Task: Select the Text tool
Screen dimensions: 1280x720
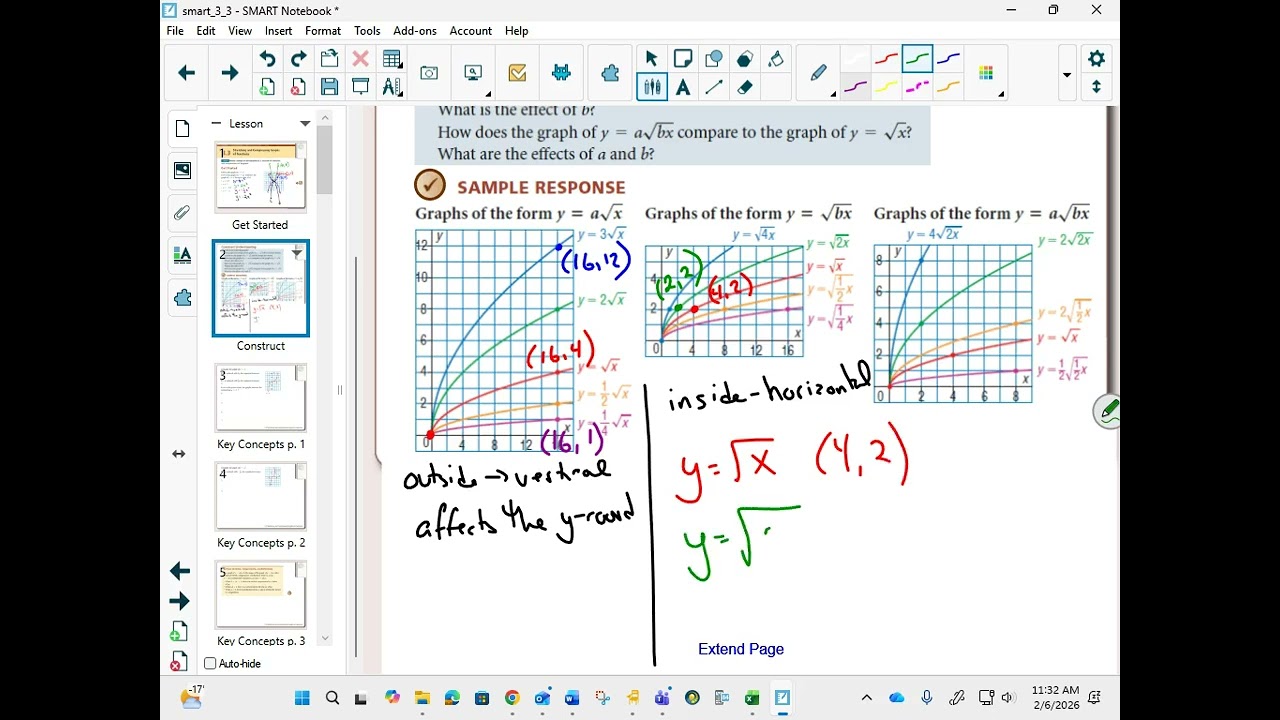Action: pyautogui.click(x=683, y=87)
